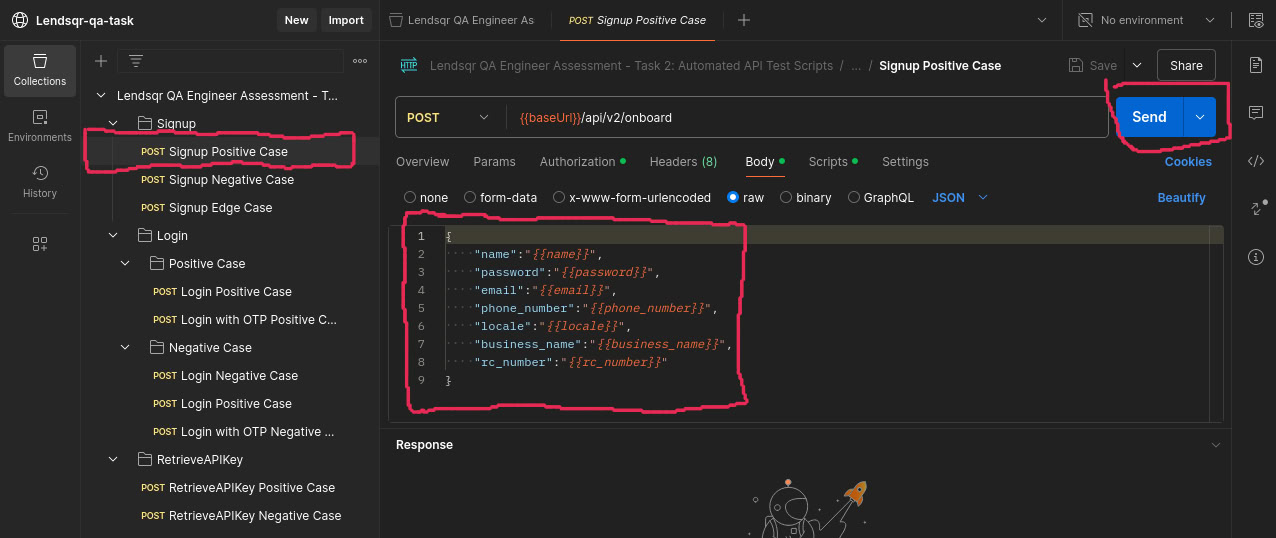Screen dimensions: 1276x538
Task: Click the Send button
Action: pyautogui.click(x=1149, y=117)
